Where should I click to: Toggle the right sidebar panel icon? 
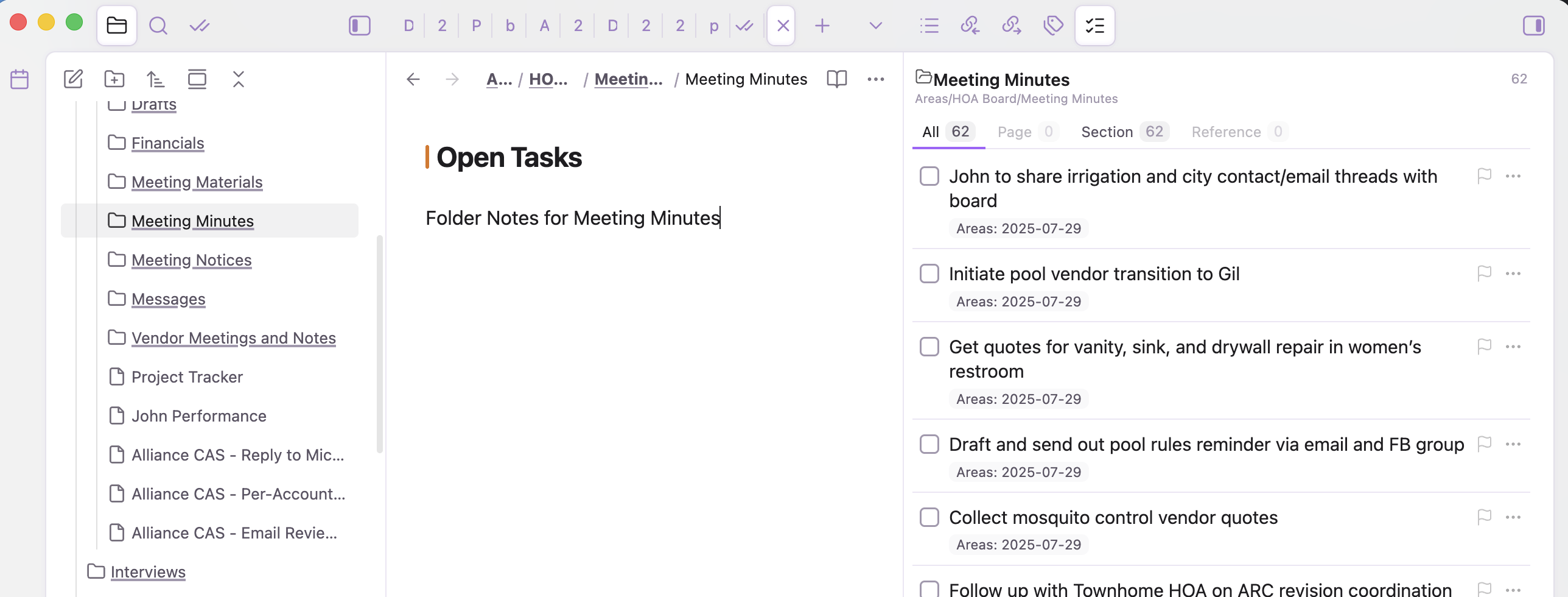[x=1534, y=26]
